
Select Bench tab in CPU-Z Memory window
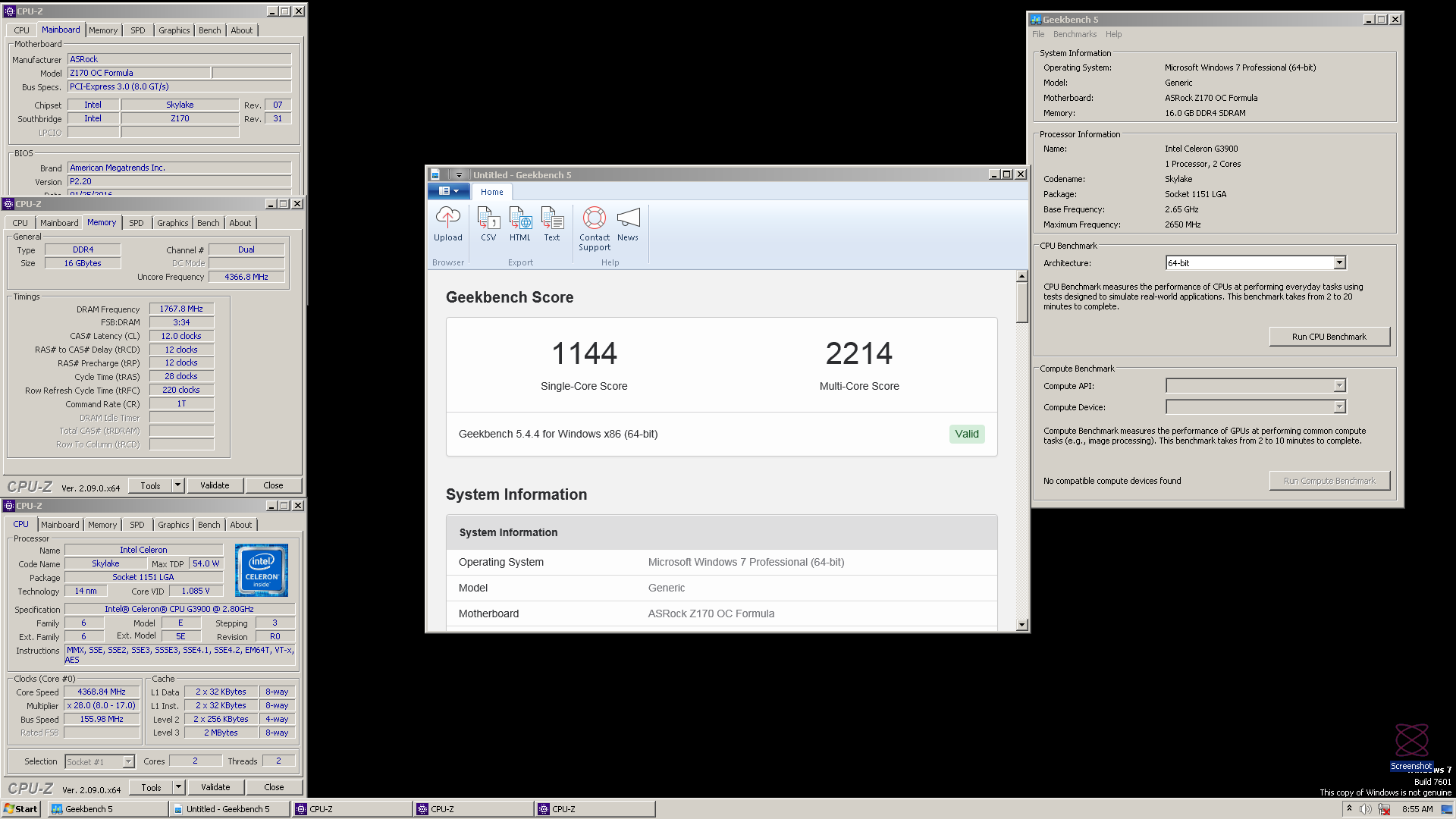click(x=208, y=223)
